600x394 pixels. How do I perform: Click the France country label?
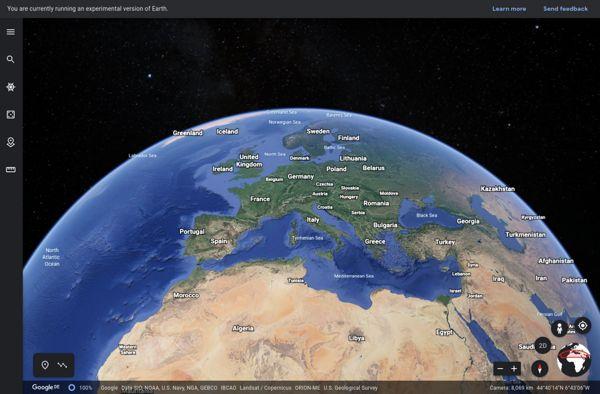(x=260, y=199)
